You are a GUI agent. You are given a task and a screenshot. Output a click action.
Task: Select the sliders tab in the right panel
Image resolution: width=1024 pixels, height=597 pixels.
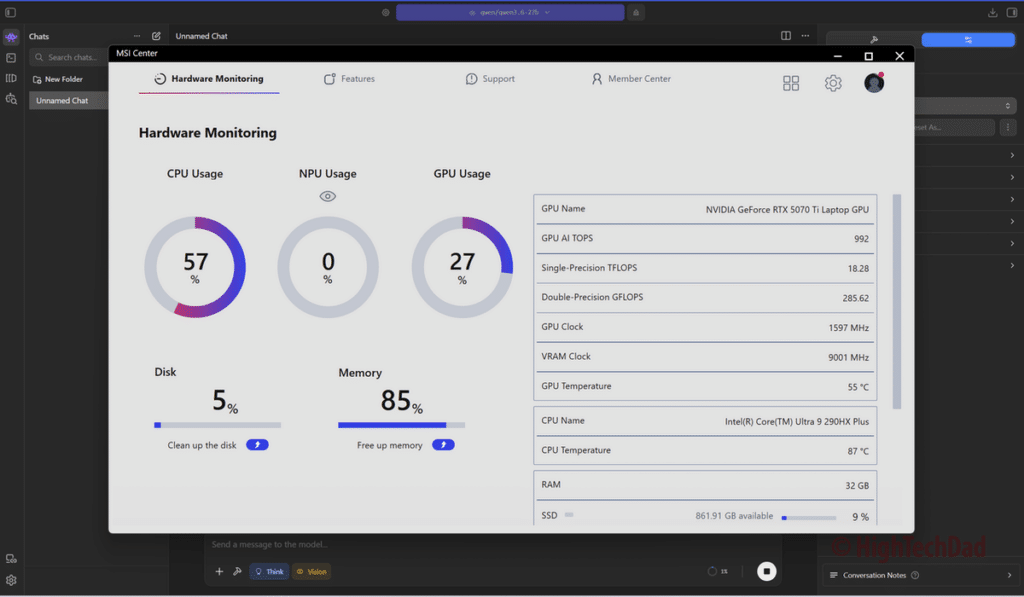pos(968,40)
